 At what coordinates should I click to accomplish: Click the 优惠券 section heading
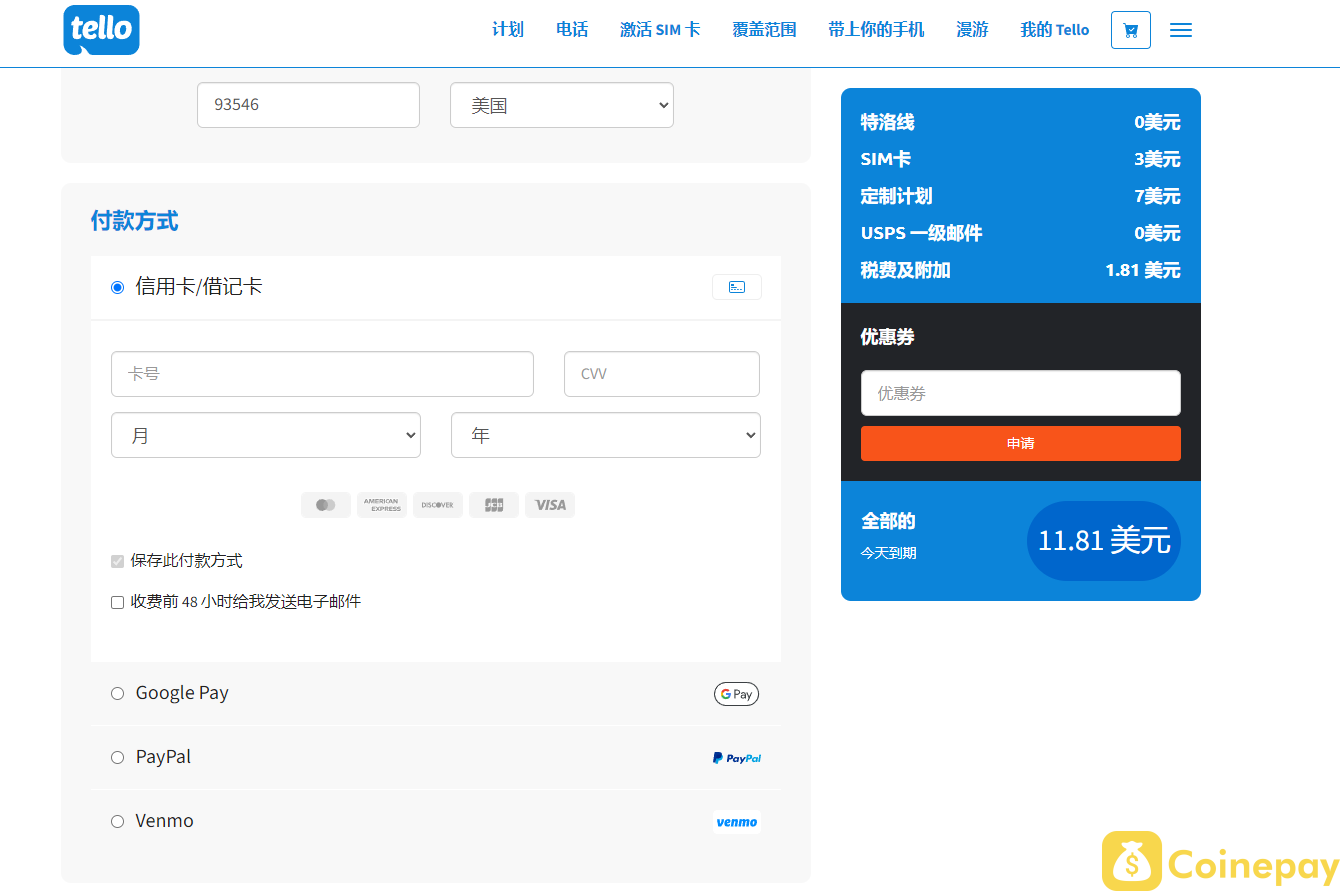[x=888, y=337]
